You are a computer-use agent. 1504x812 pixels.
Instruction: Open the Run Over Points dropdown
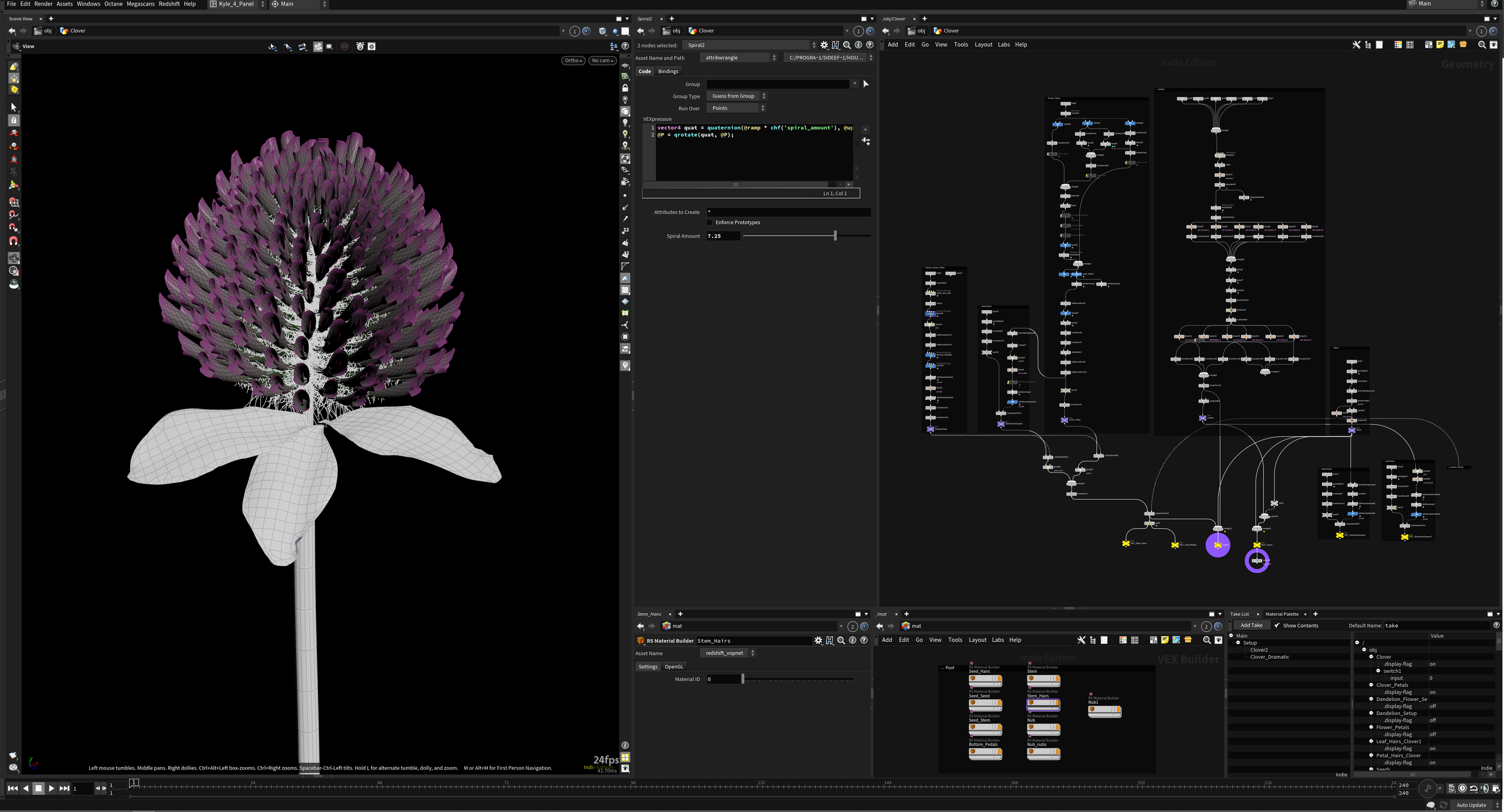coord(736,108)
